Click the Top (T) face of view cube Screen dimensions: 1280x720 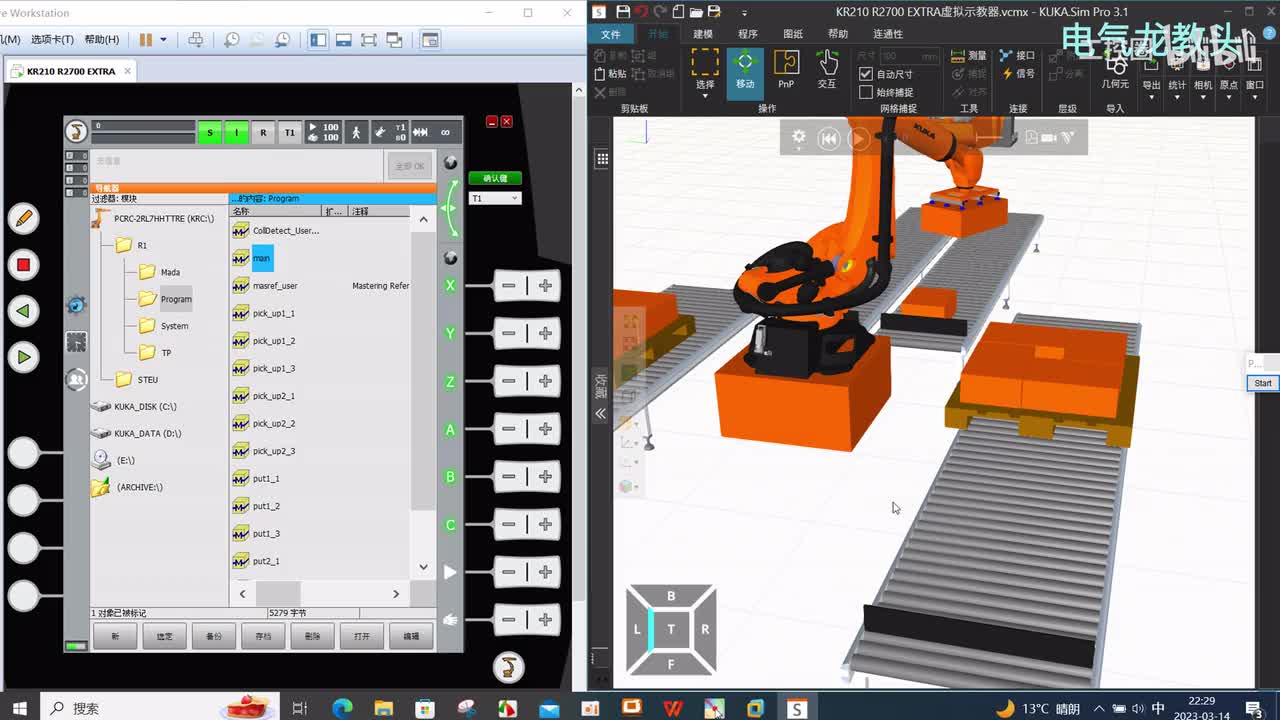671,629
